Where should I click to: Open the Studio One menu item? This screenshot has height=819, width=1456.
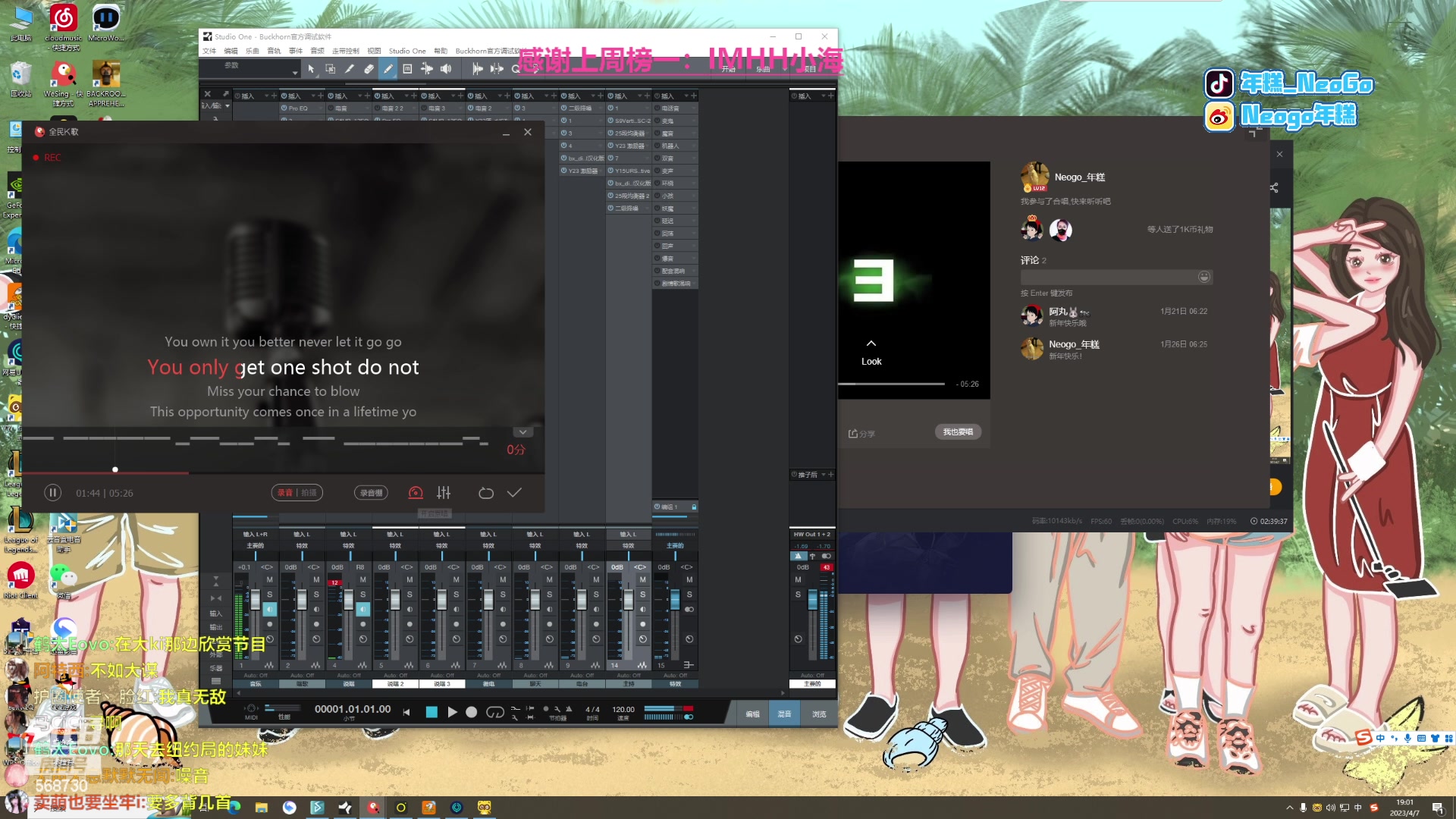(x=407, y=51)
